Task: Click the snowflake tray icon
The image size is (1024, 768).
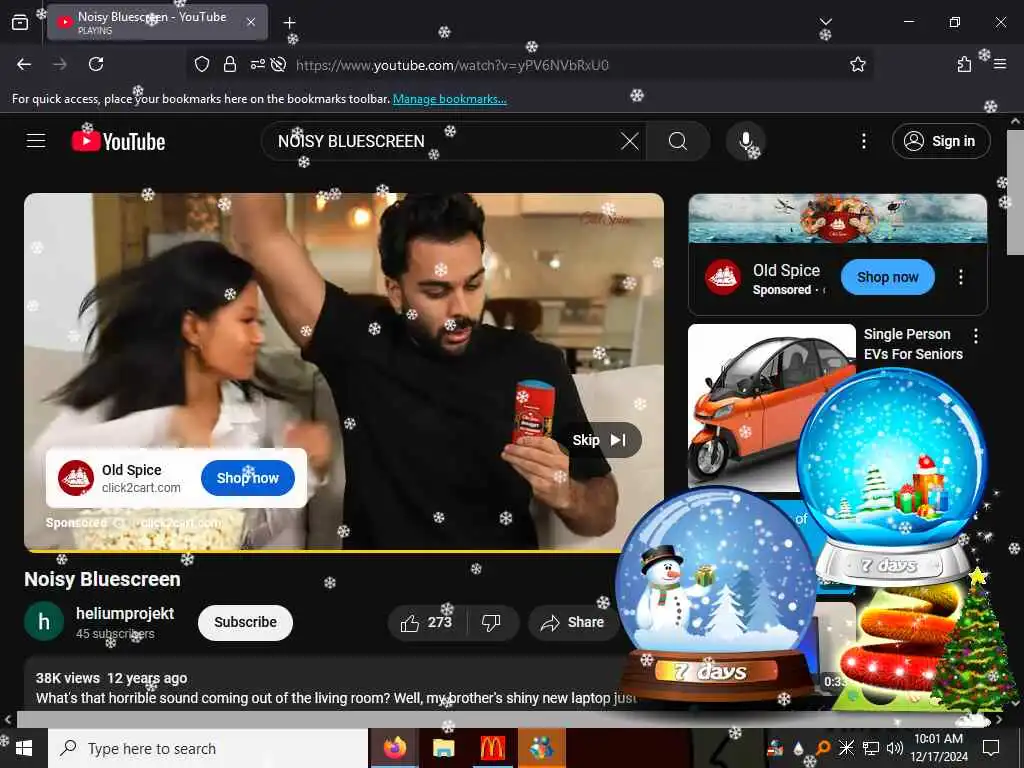Action: click(846, 748)
